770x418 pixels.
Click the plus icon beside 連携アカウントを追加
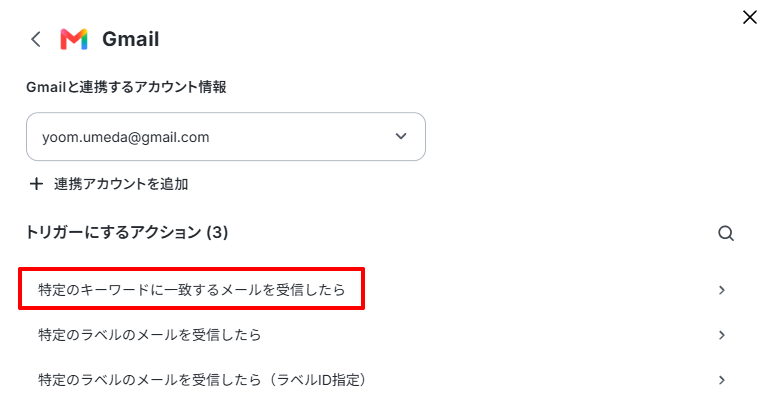(36, 184)
